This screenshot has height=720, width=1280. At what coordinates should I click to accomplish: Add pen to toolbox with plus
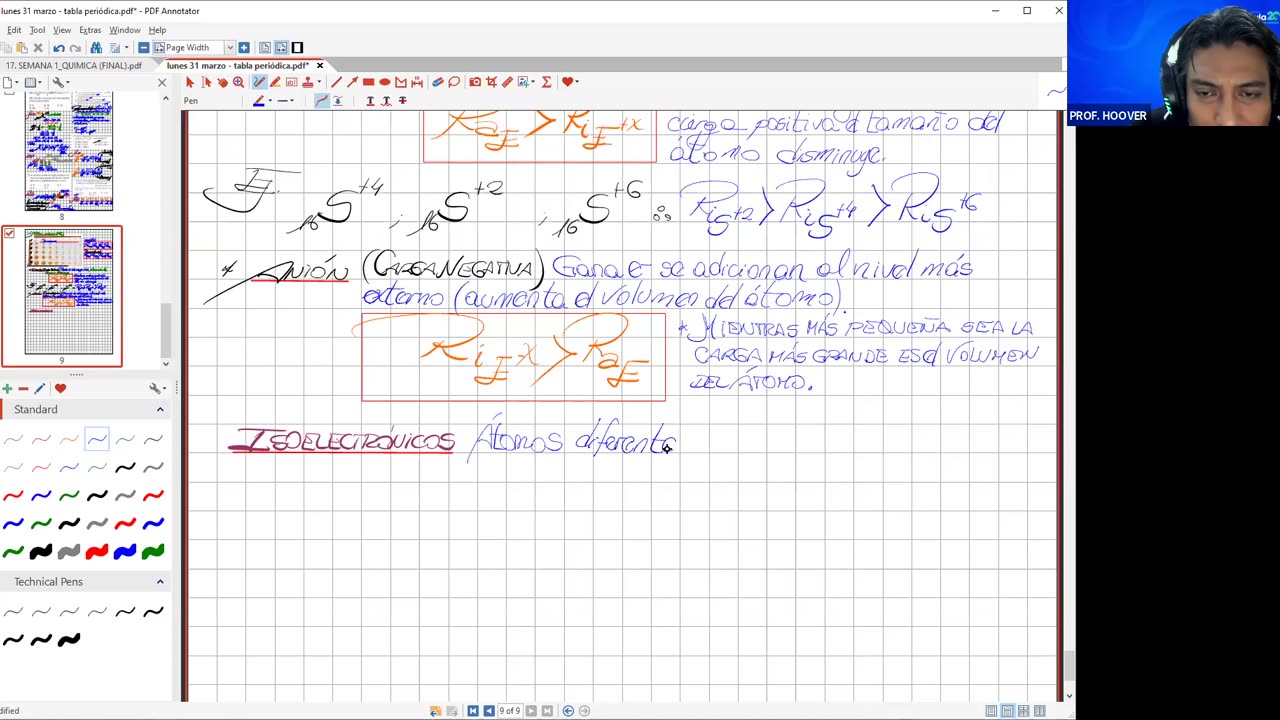tap(7, 388)
